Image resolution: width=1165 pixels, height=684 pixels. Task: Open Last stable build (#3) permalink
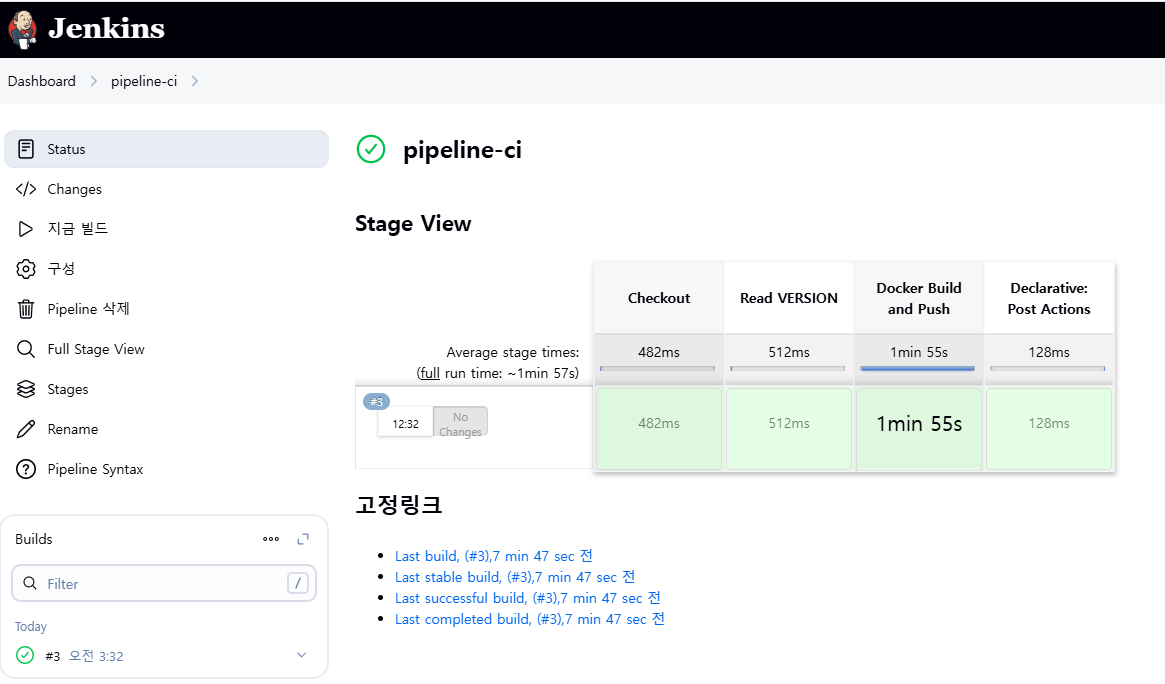coord(515,577)
